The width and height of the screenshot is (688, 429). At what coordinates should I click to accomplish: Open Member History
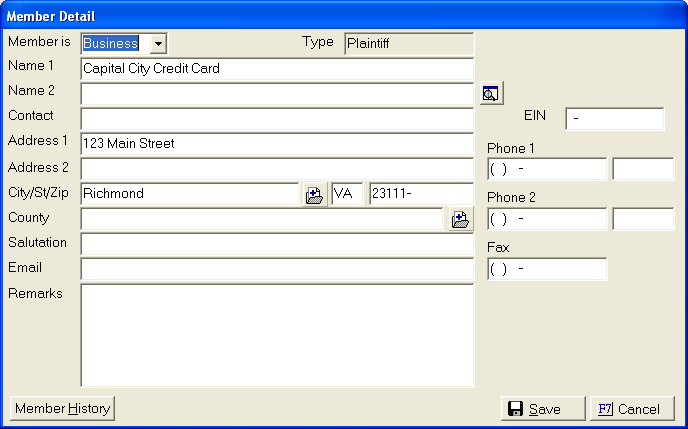[x=62, y=408]
